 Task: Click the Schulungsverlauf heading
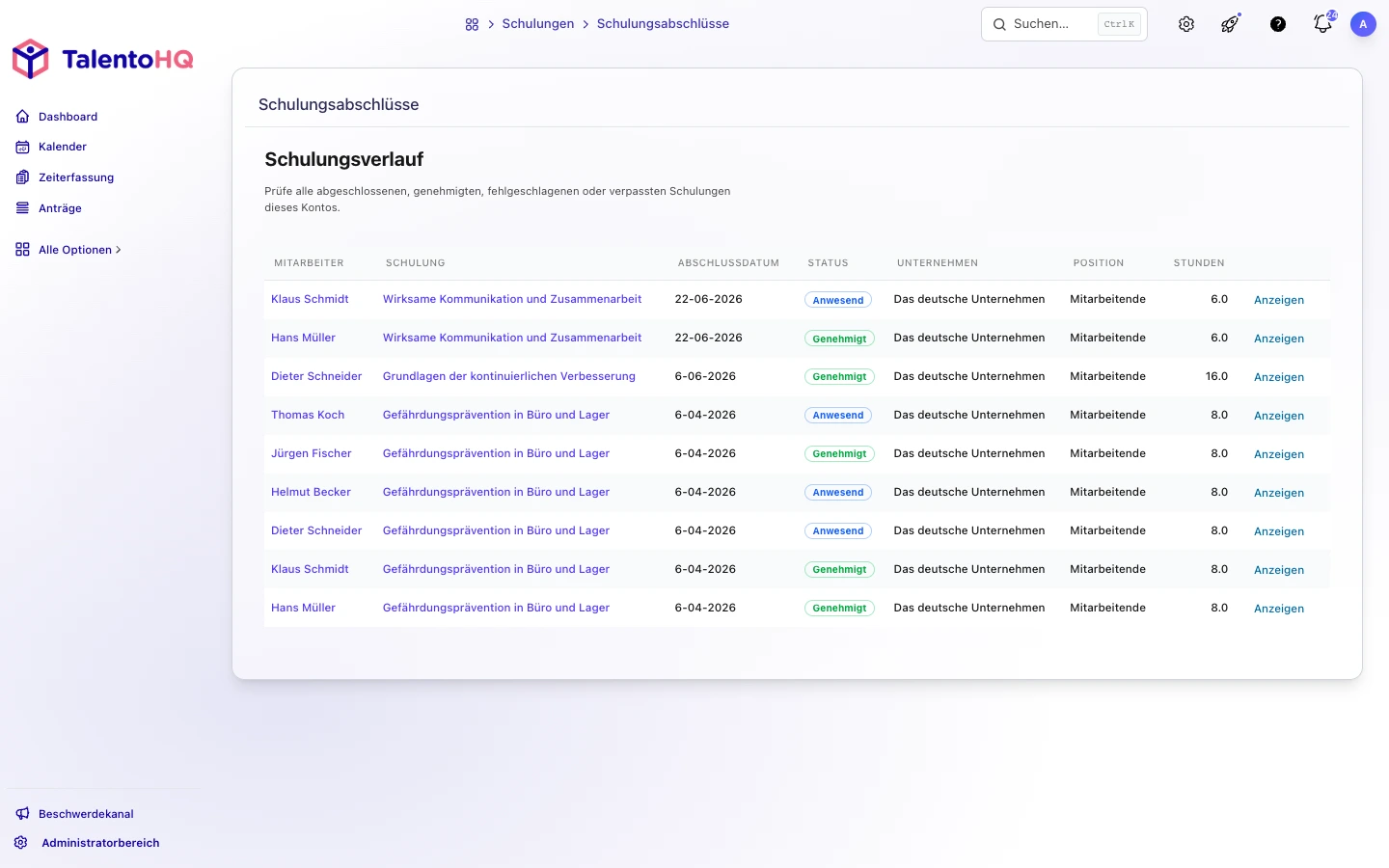click(344, 159)
